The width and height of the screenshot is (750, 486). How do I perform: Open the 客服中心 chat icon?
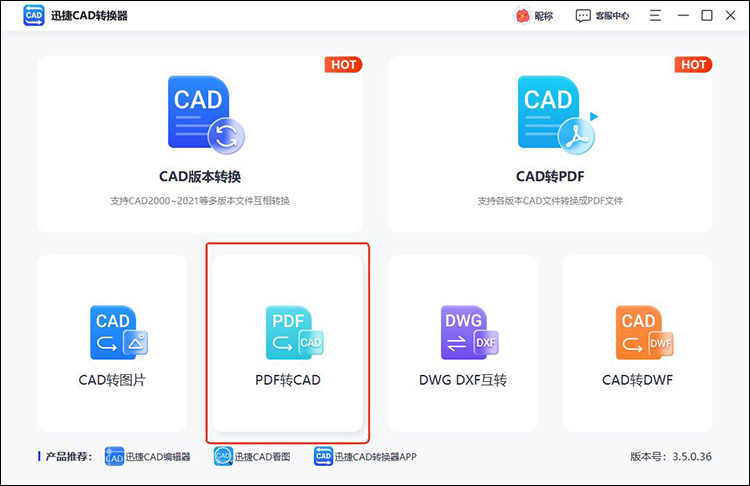pos(583,16)
